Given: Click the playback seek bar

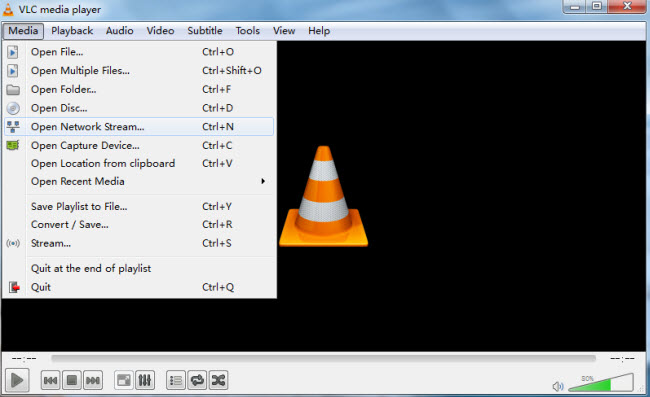Looking at the screenshot, I should tap(323, 358).
